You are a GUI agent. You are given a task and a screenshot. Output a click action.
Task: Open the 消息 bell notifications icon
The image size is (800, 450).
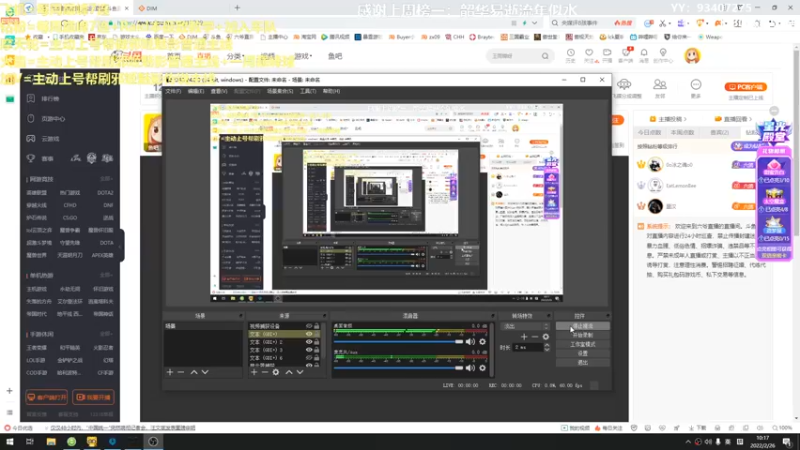[644, 55]
